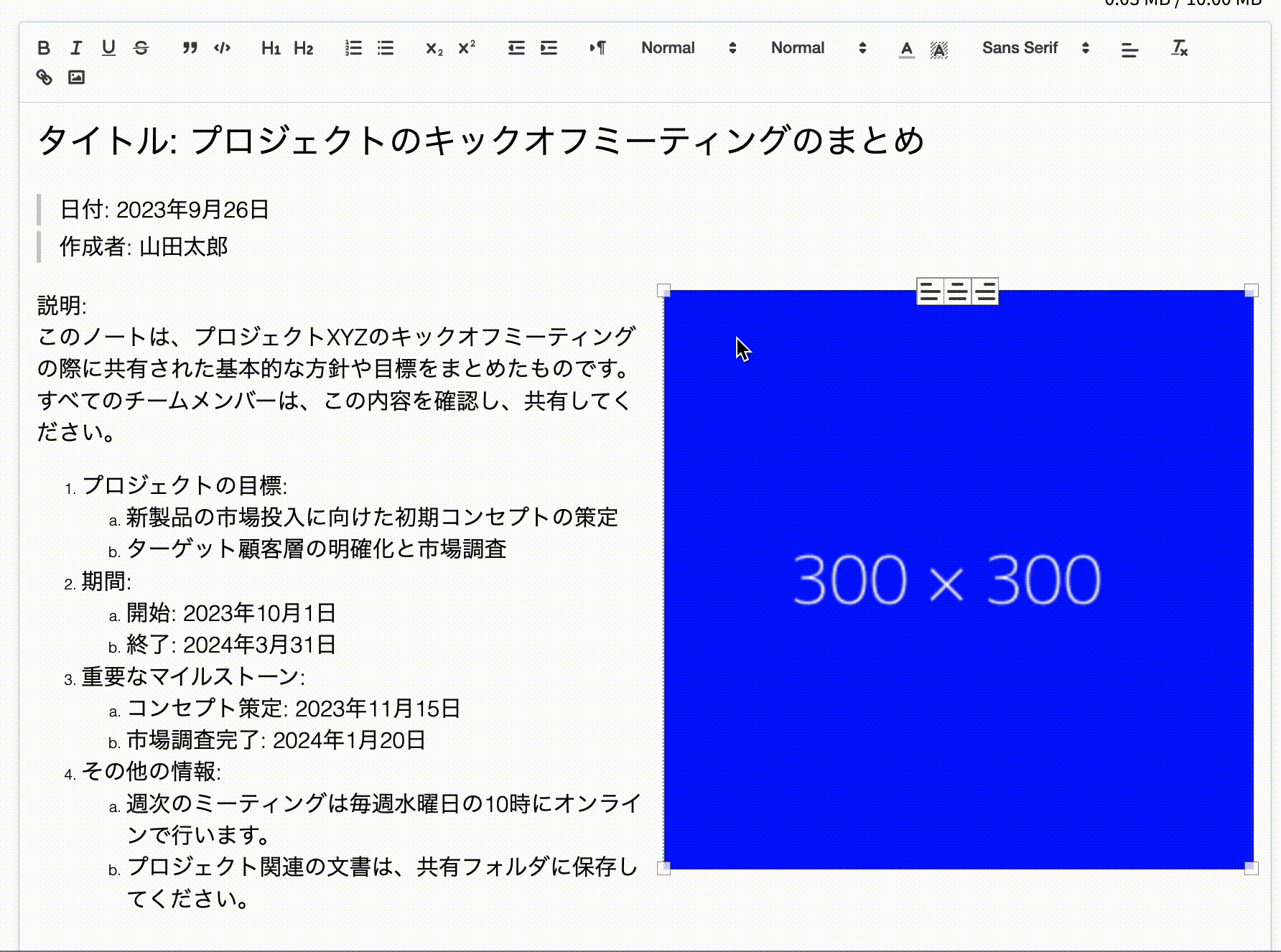The image size is (1281, 952).
Task: Click sub-item コンセプト策定: 2023年11月15日
Action: (294, 709)
